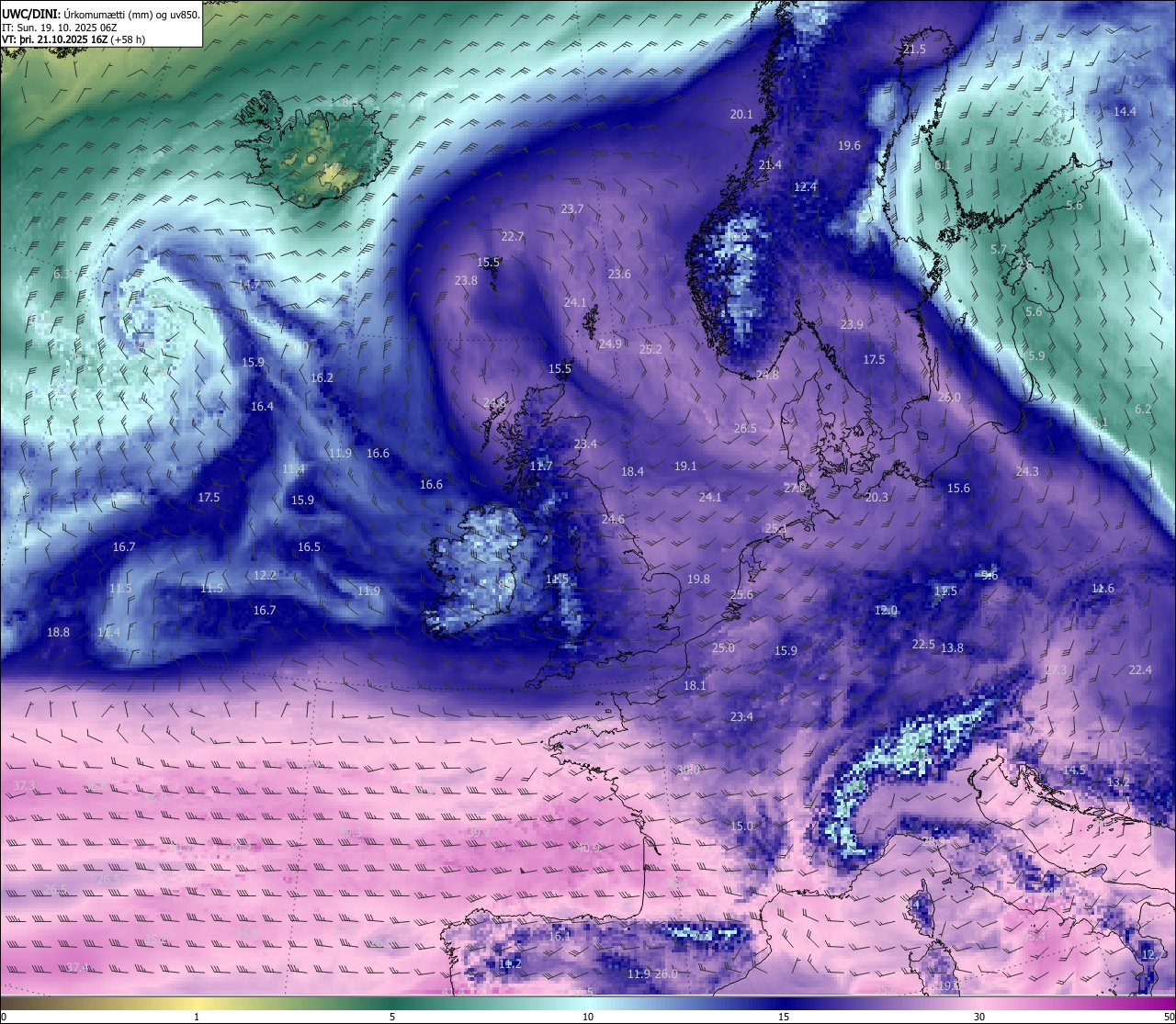Click the 25.6 value near the Netherlands
This screenshot has height=1024, width=1176.
(741, 595)
